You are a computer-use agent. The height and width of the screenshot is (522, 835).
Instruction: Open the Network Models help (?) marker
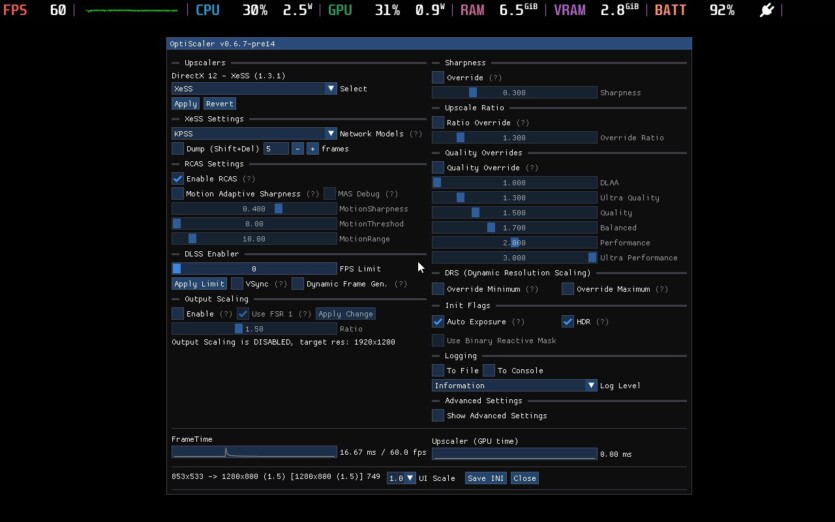[x=415, y=134]
